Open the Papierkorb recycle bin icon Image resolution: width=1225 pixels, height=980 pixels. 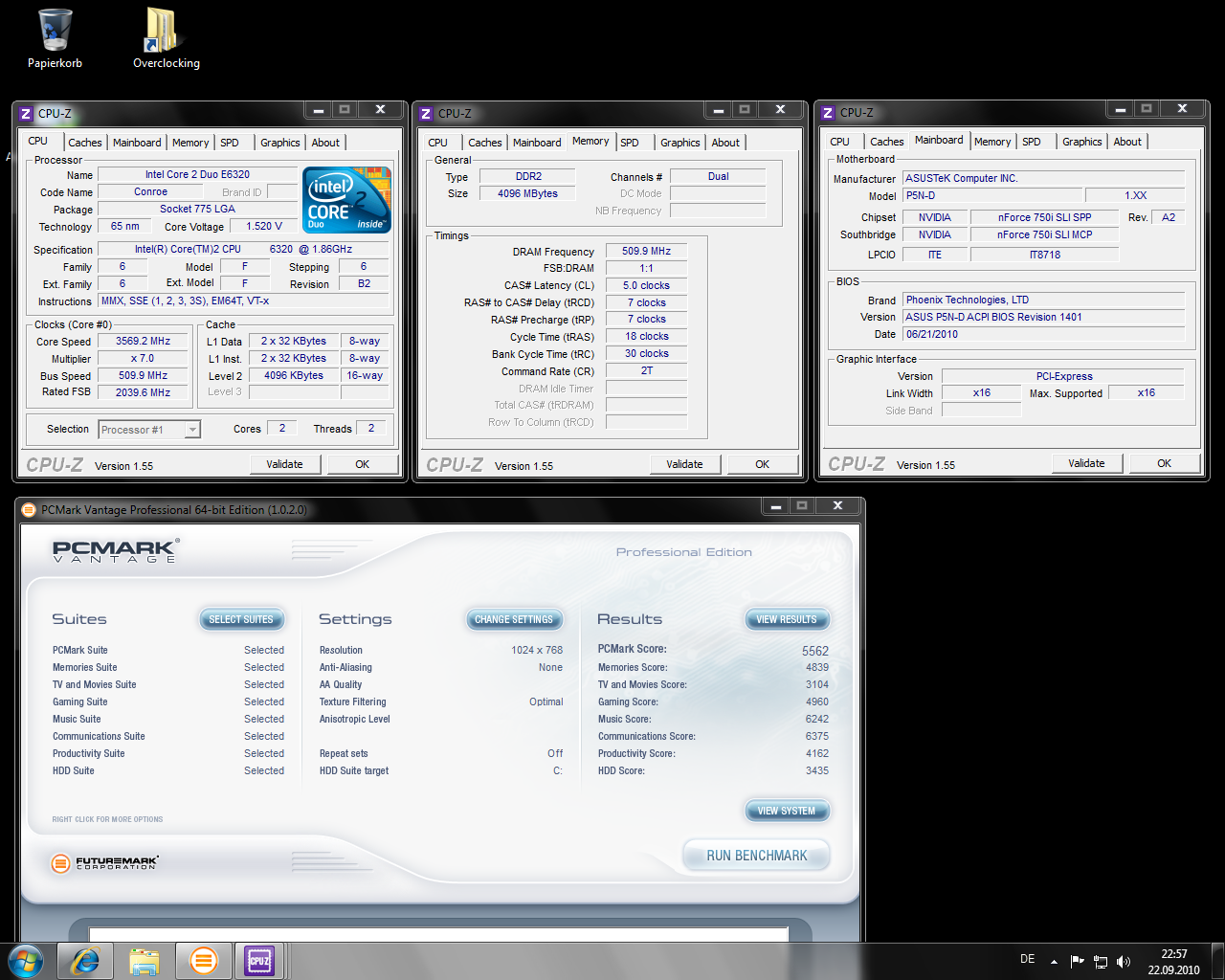coord(55,38)
